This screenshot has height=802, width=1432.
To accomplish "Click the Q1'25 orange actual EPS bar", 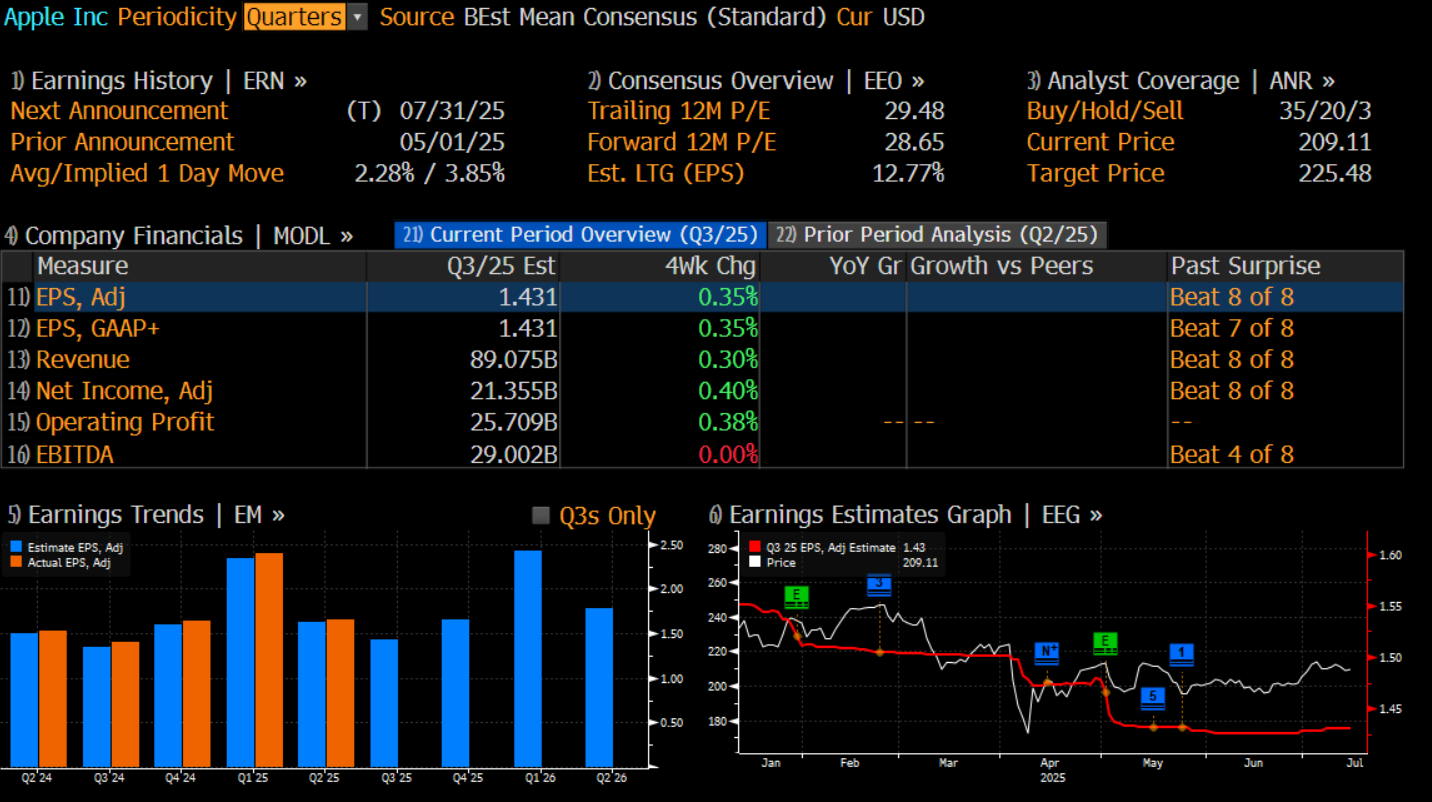I will click(x=269, y=660).
